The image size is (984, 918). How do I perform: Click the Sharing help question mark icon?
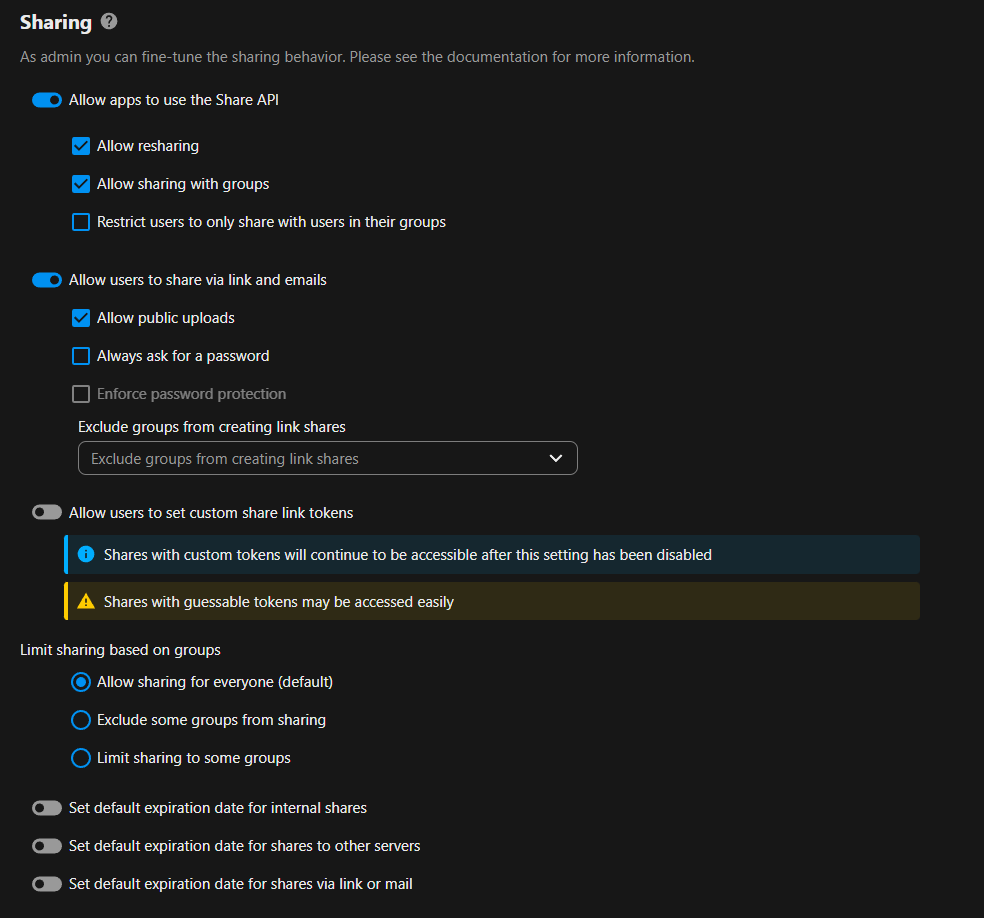pyautogui.click(x=110, y=22)
